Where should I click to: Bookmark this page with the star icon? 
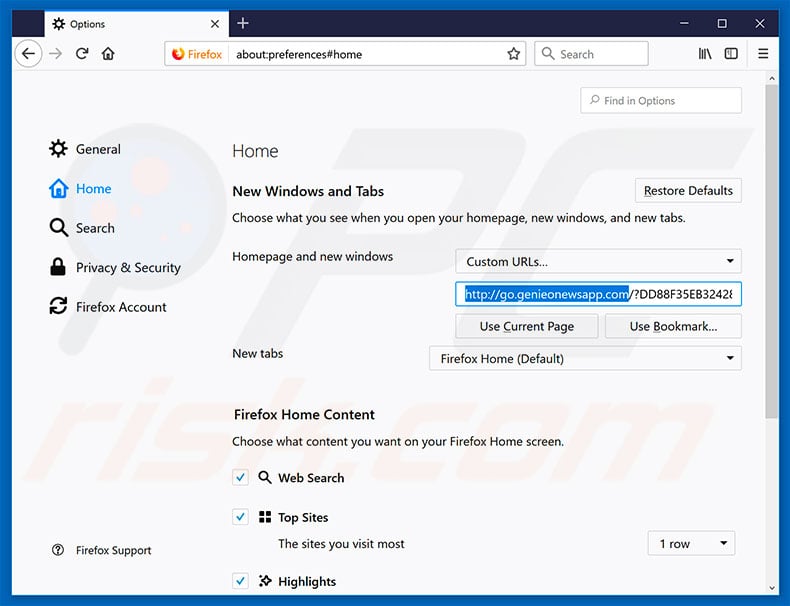pos(513,54)
